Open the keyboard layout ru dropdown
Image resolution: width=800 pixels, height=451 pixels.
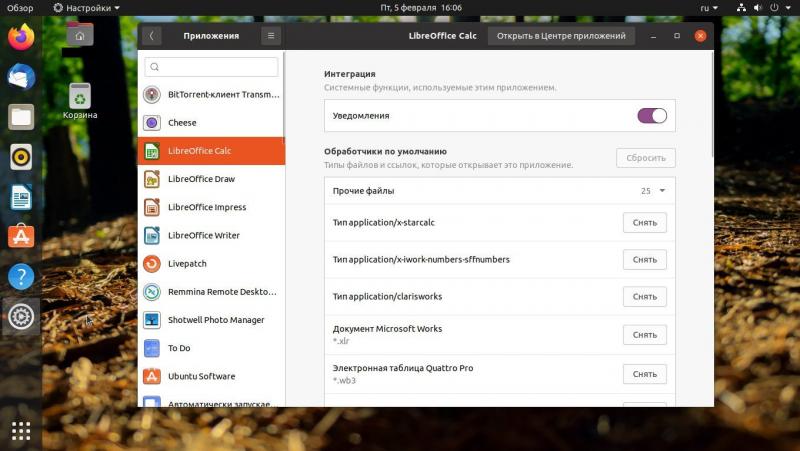coord(706,7)
